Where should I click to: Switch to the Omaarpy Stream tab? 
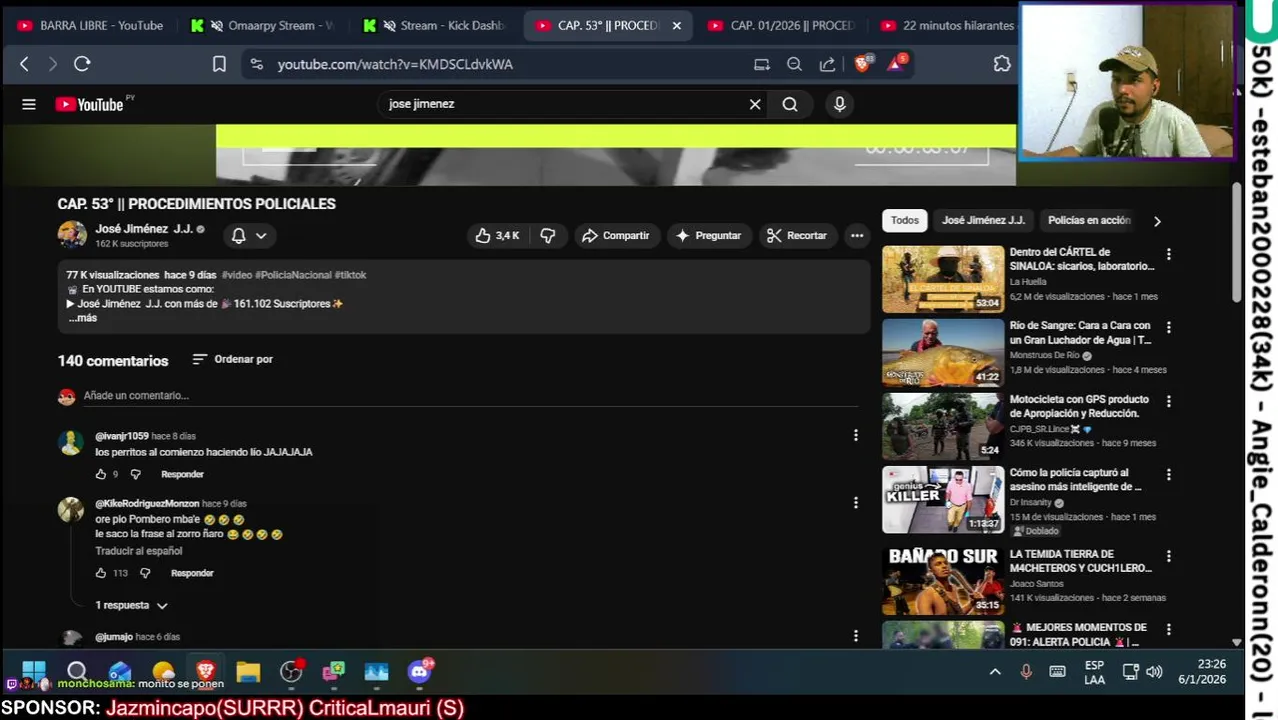tap(265, 26)
